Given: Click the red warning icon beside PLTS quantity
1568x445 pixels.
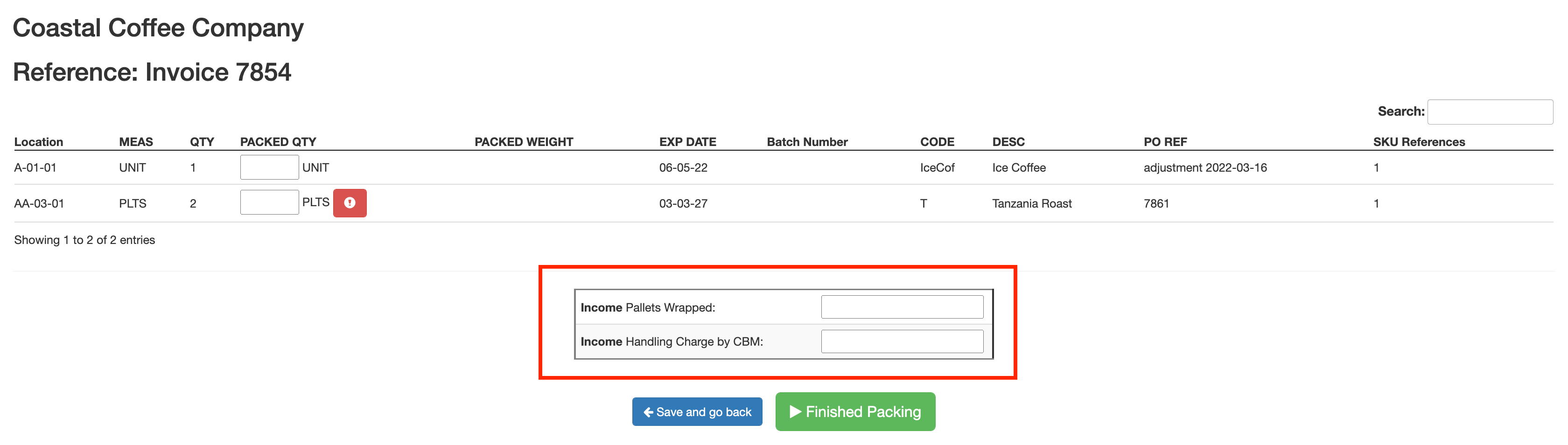Looking at the screenshot, I should (x=350, y=203).
